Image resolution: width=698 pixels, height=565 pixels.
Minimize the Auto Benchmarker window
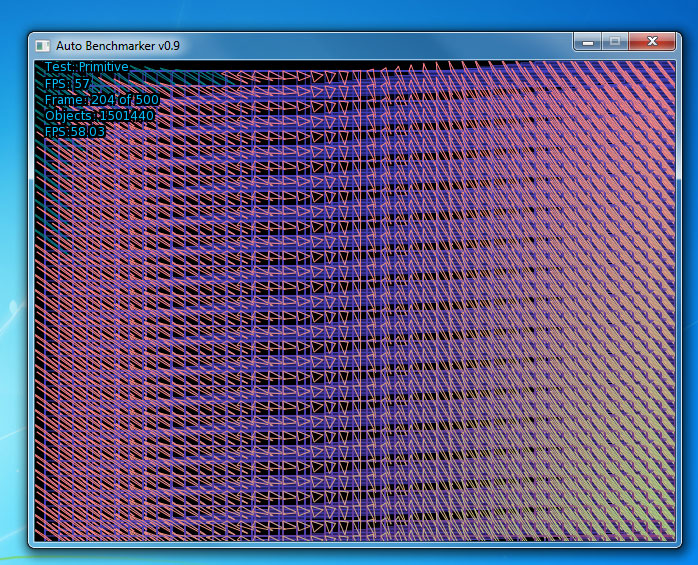tap(588, 42)
